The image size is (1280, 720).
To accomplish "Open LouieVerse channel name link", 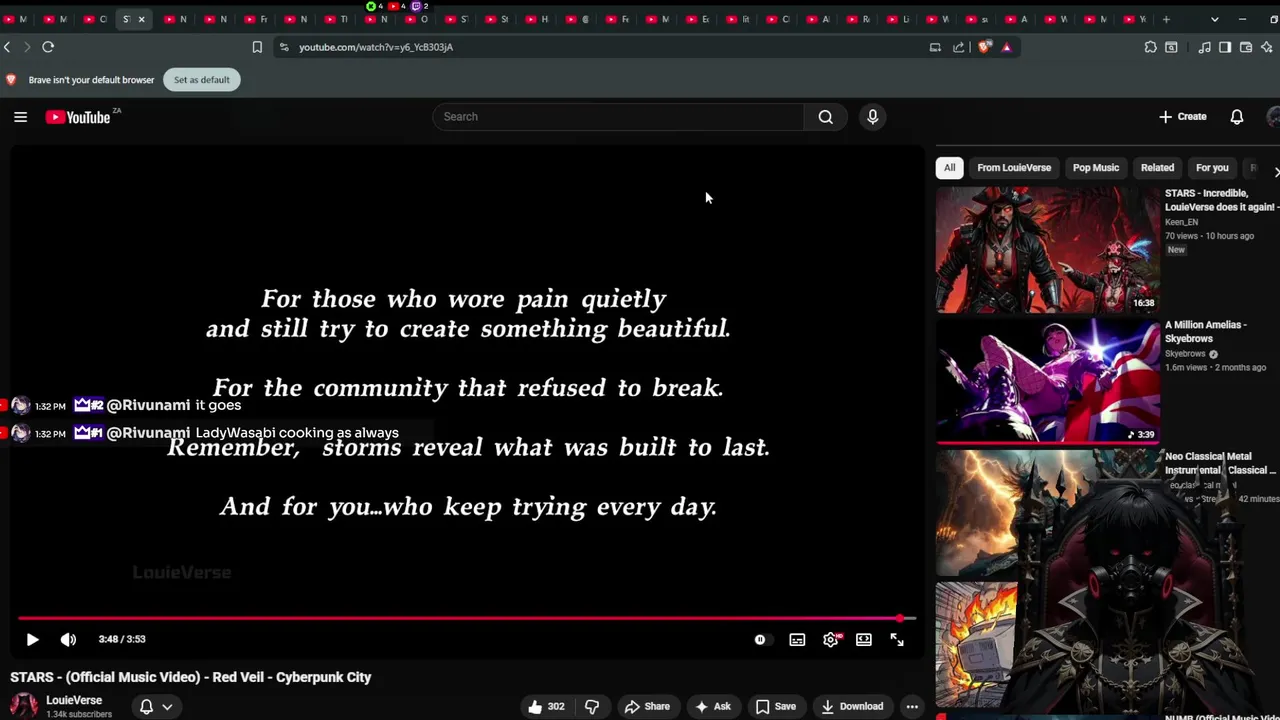I will (x=74, y=700).
